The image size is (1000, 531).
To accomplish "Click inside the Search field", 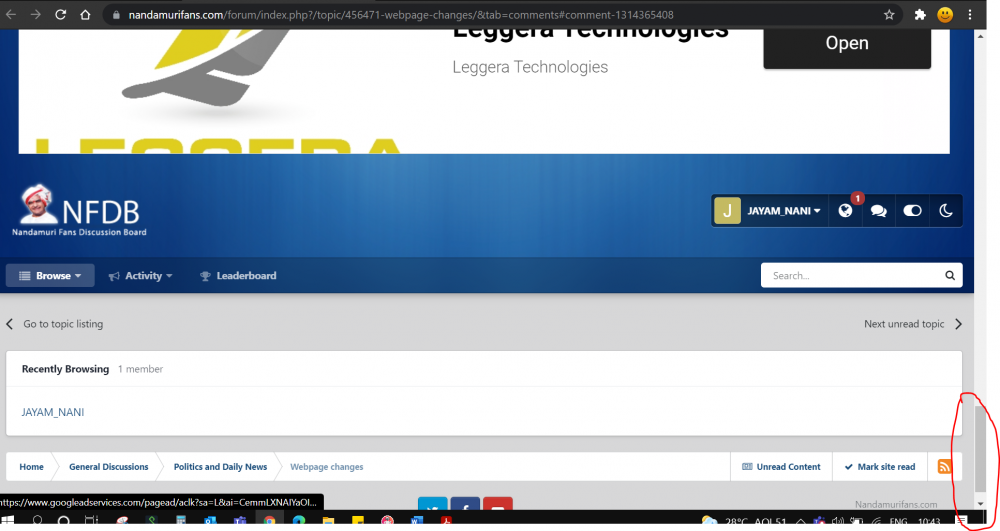I will (x=851, y=275).
